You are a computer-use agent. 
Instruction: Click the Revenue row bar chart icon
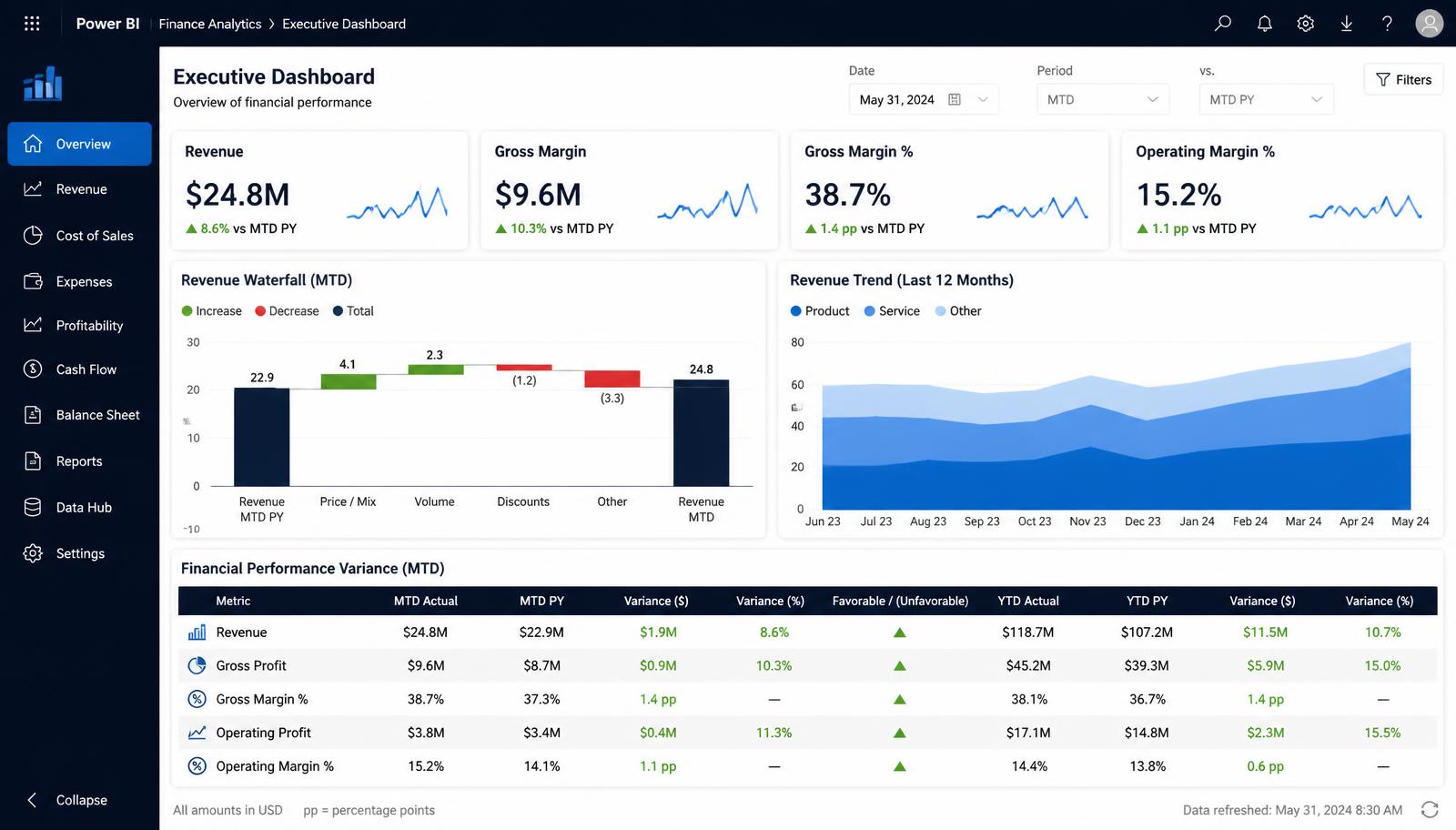[197, 633]
